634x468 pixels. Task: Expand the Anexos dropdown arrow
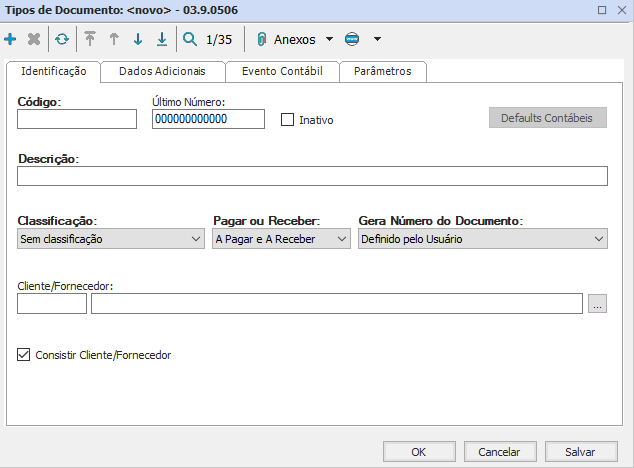click(329, 40)
